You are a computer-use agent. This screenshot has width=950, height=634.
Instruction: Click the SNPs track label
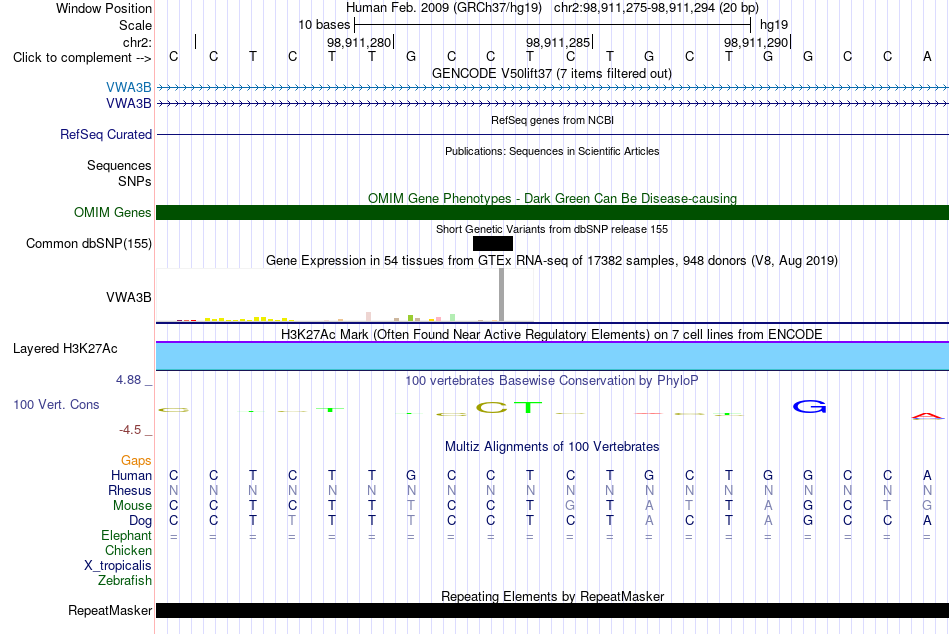tap(135, 181)
